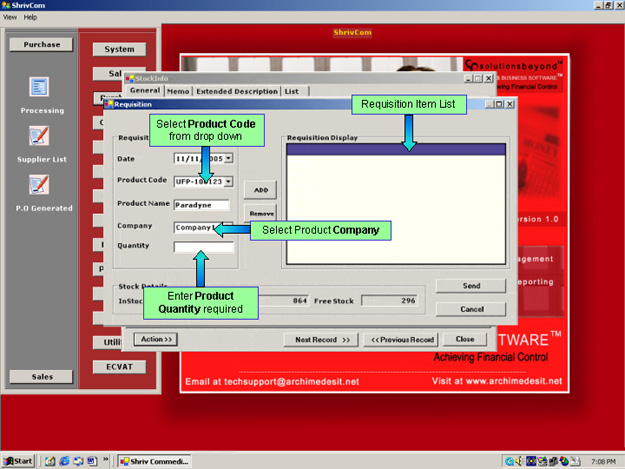Open the Supplier List icon
The image size is (625, 469).
tap(40, 136)
